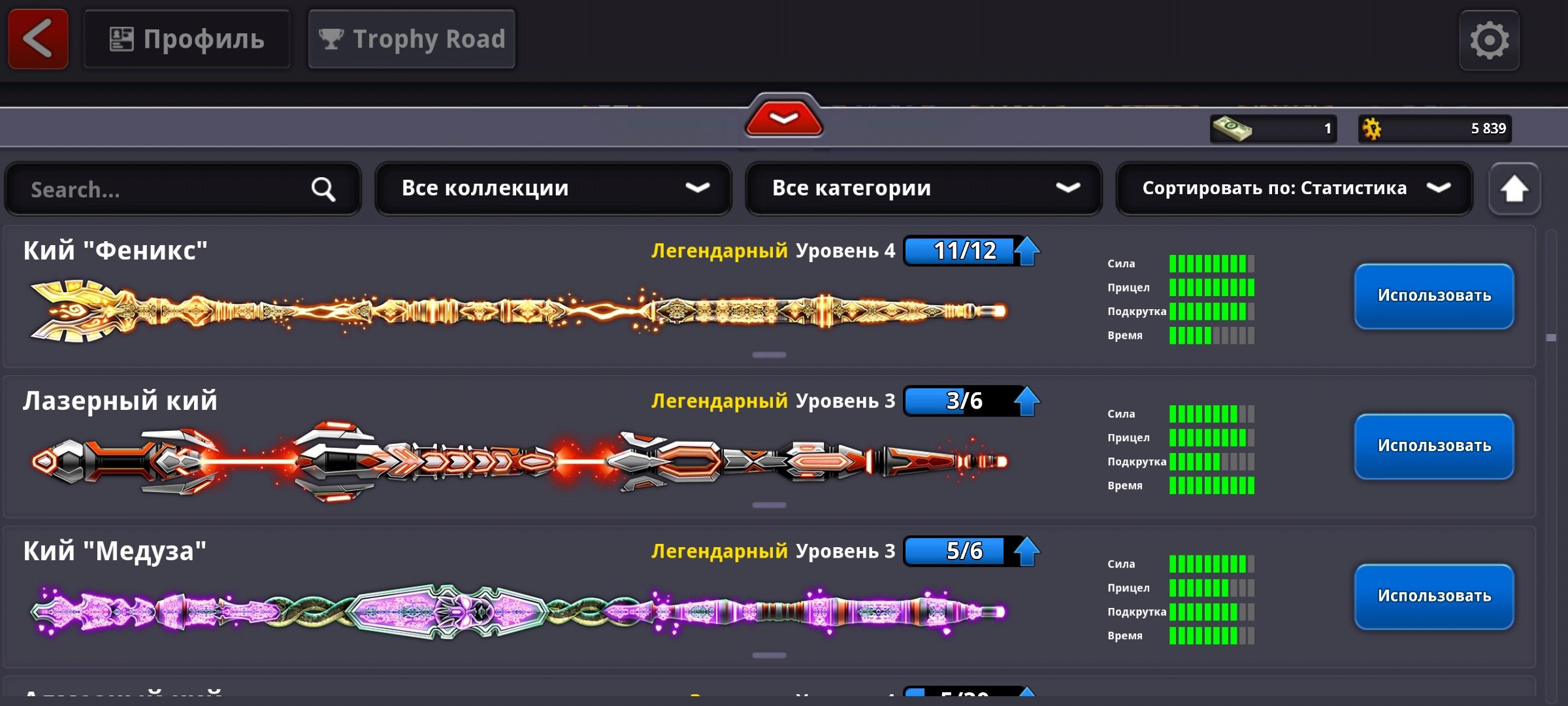The width and height of the screenshot is (1568, 706).
Task: Click the search magnifier icon
Action: 323,190
